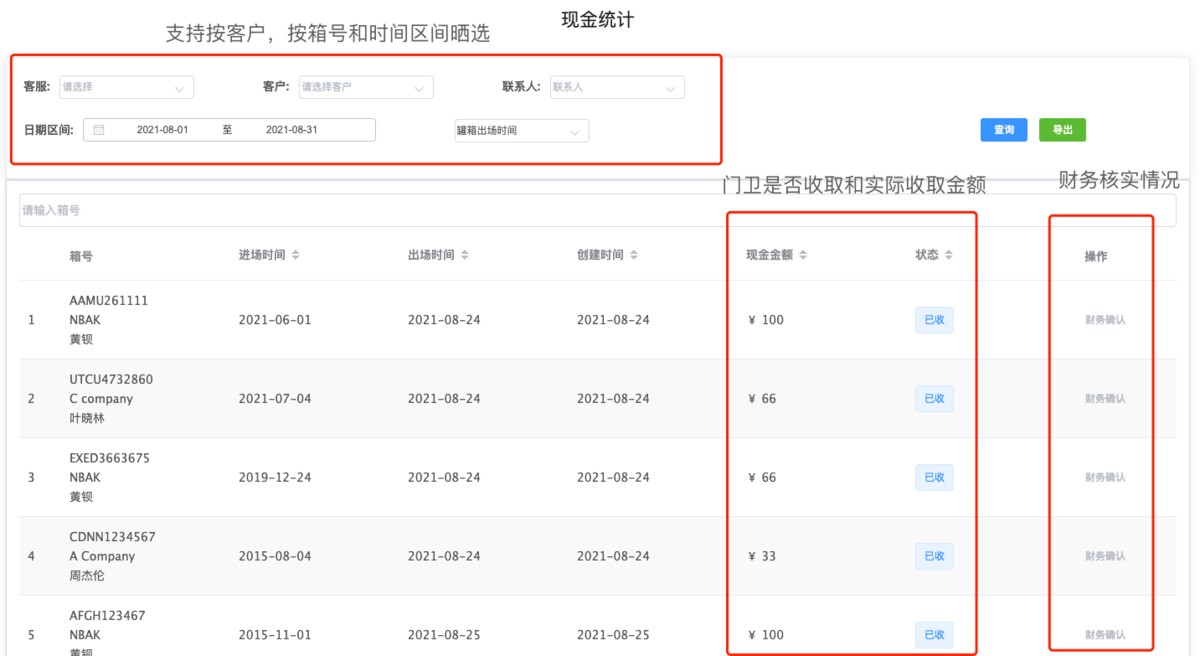Screen dimensions: 1200x656
Task: Open the 罐箱出场时间 dropdown
Action: click(522, 131)
